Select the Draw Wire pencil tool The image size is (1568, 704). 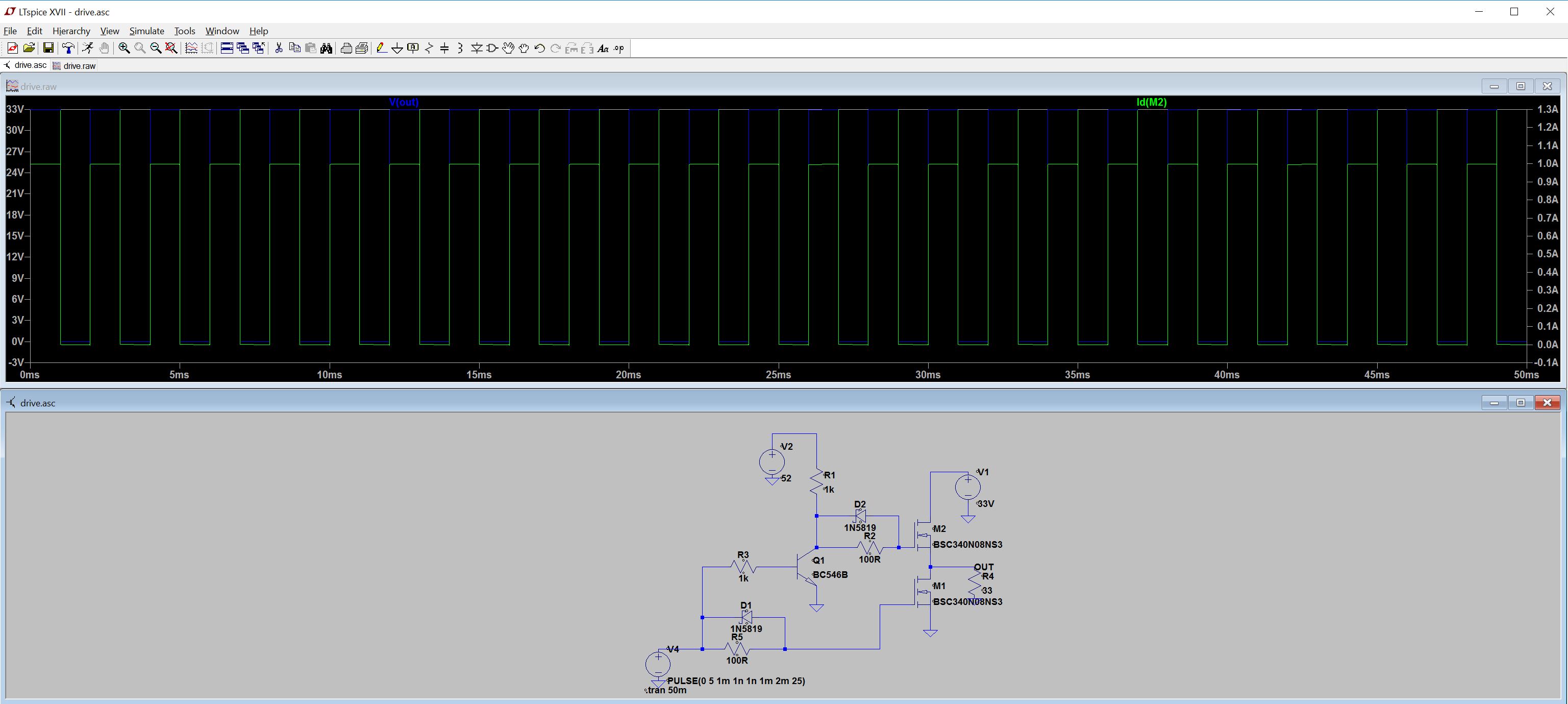[x=382, y=48]
